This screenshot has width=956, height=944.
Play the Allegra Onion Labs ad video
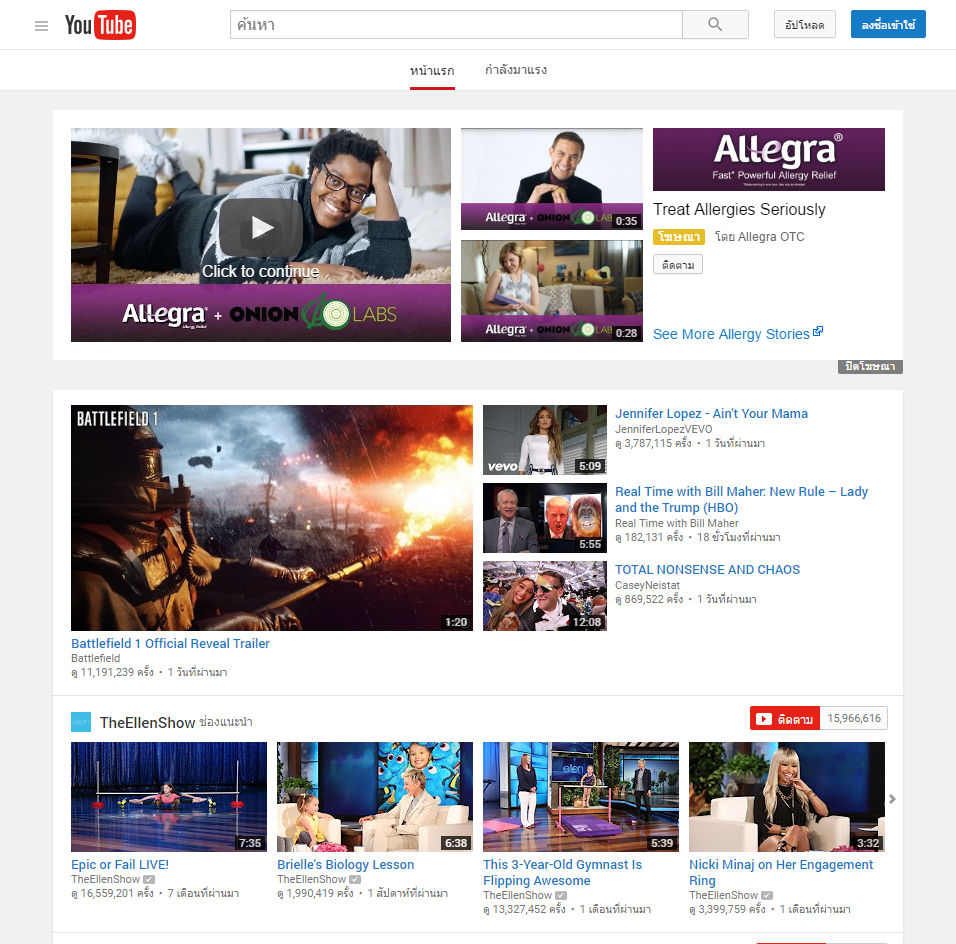coord(261,228)
